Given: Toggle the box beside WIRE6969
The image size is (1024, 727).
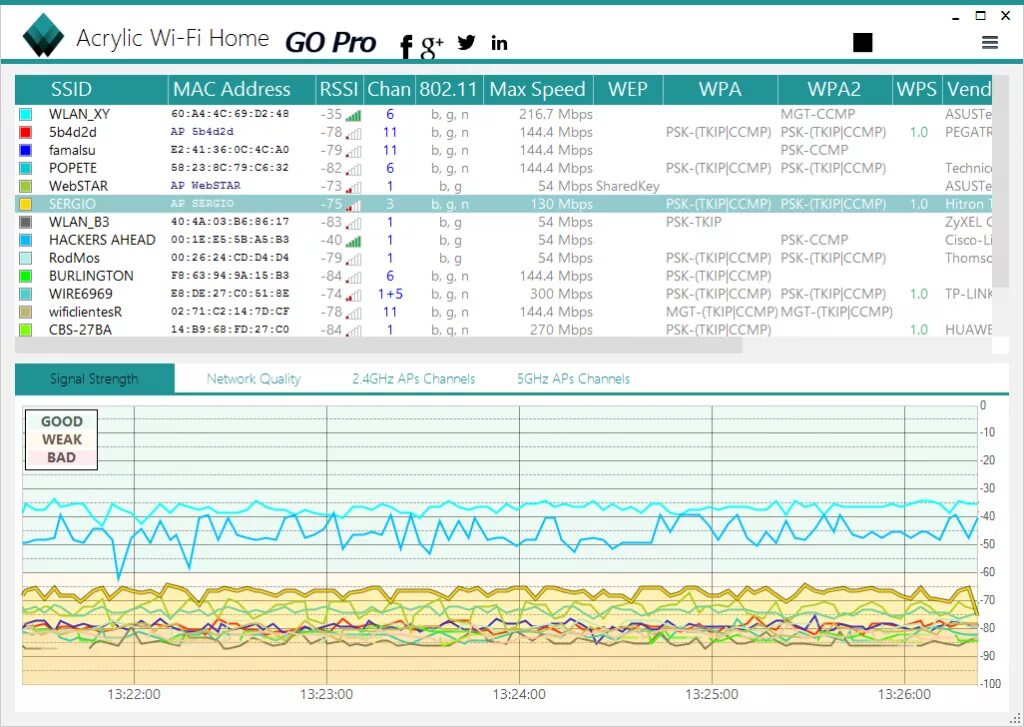Looking at the screenshot, I should coord(25,294).
